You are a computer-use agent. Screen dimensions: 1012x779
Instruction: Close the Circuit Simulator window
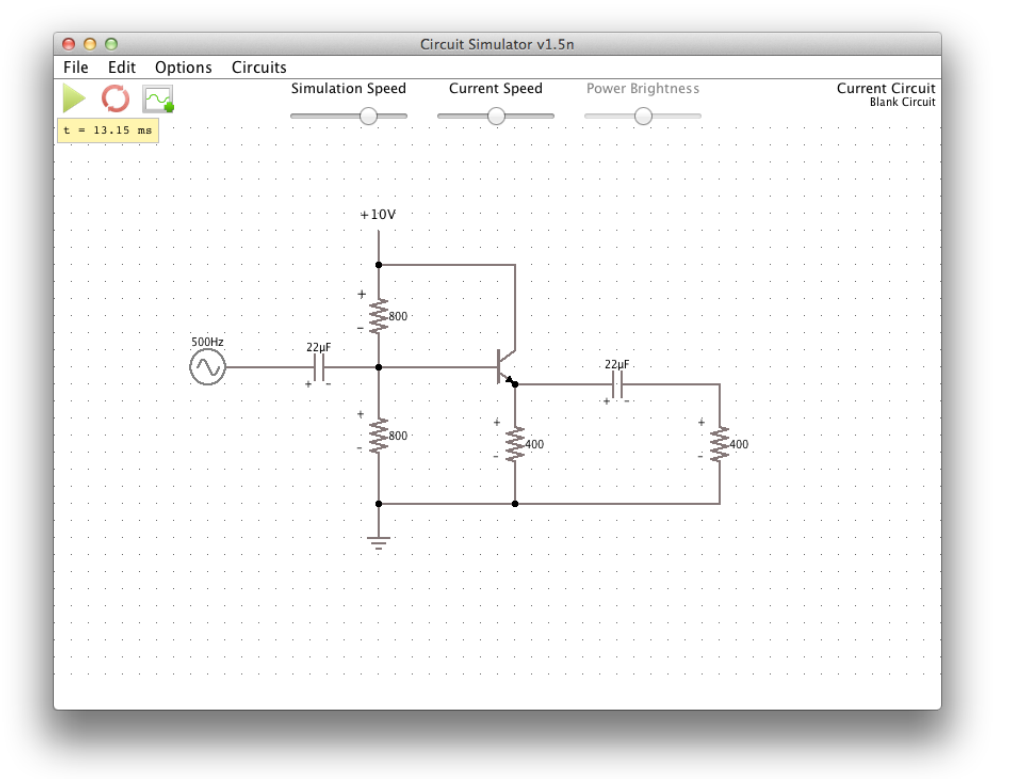[x=68, y=44]
